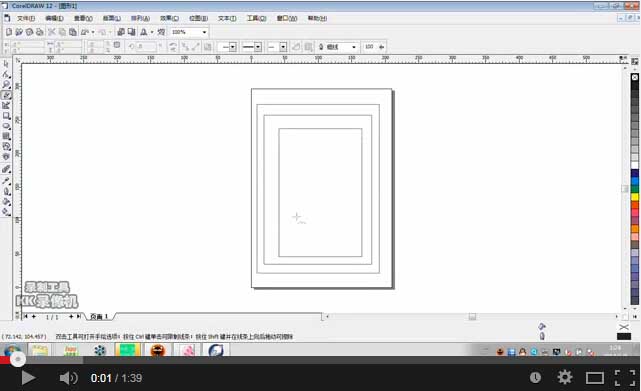Go to last page navigation arrow

(x=78, y=317)
